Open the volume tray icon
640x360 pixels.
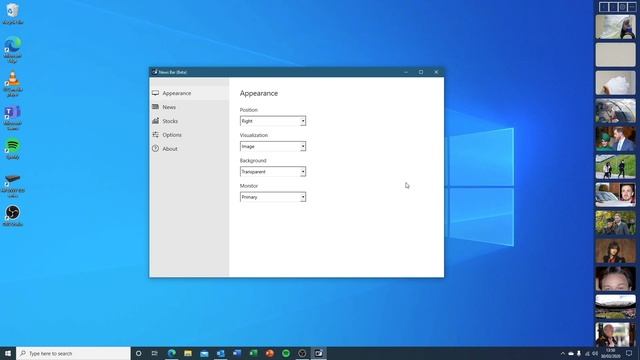click(x=595, y=353)
